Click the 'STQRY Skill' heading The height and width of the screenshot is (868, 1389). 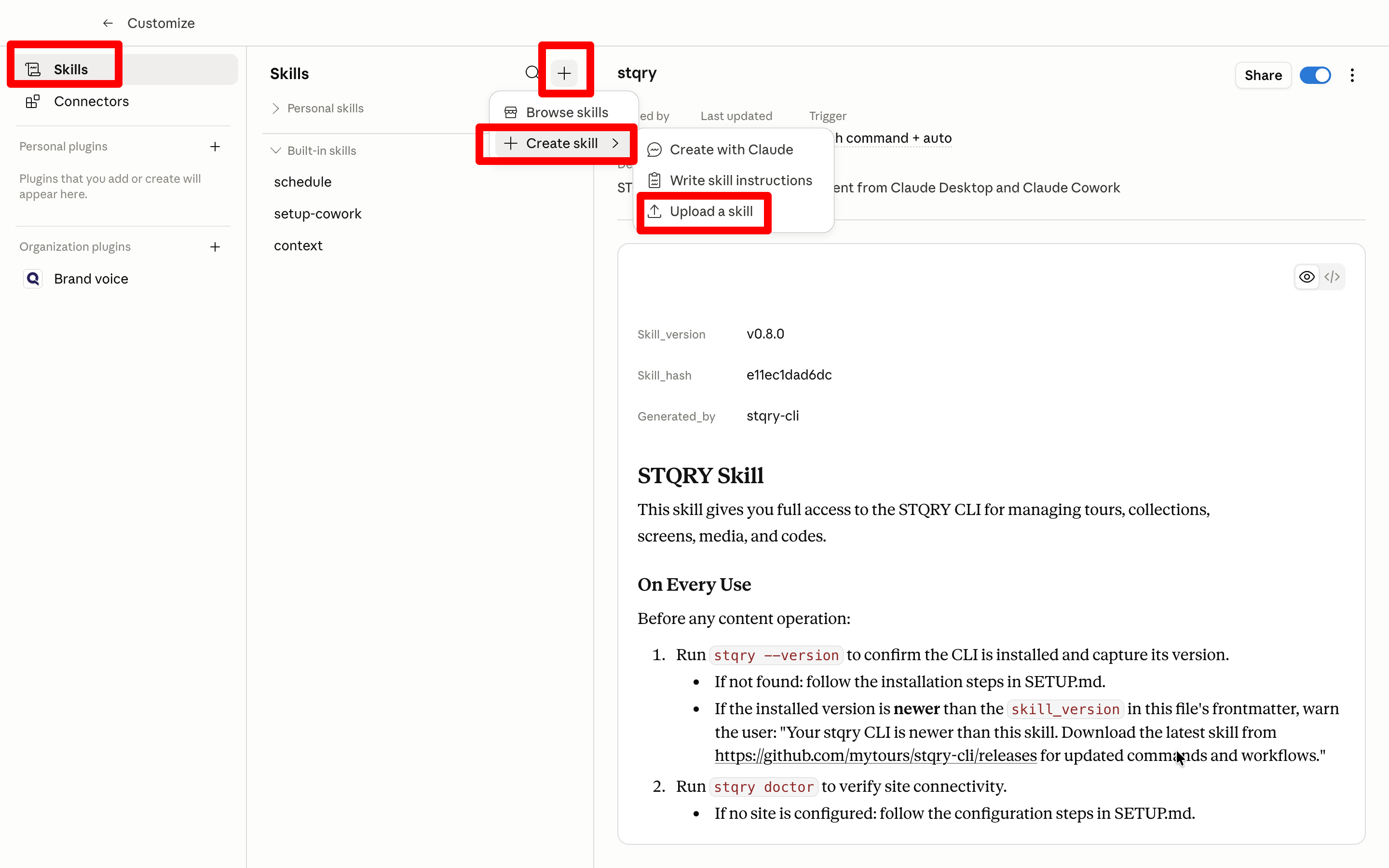700,476
